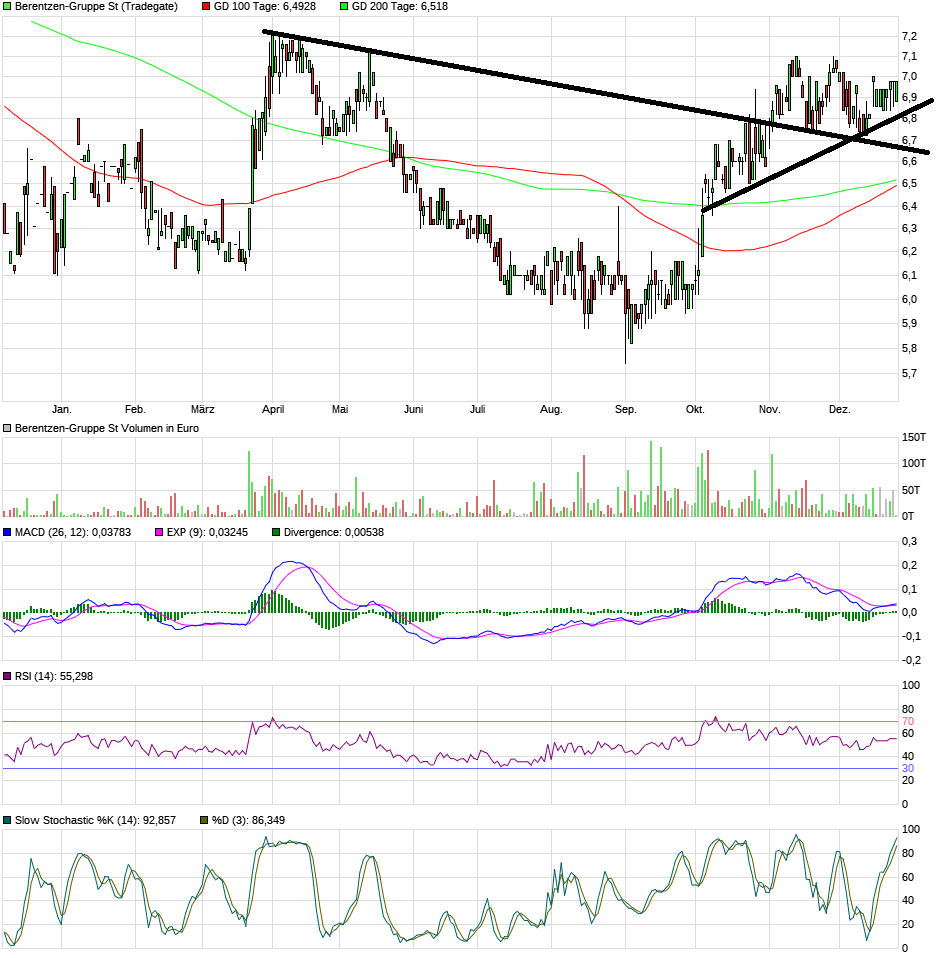
Task: Click the 7,0 price axis value
Action: coord(909,77)
